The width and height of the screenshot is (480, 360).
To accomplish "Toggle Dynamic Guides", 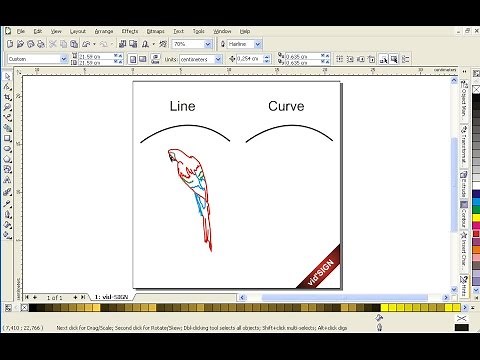I will pos(371,59).
